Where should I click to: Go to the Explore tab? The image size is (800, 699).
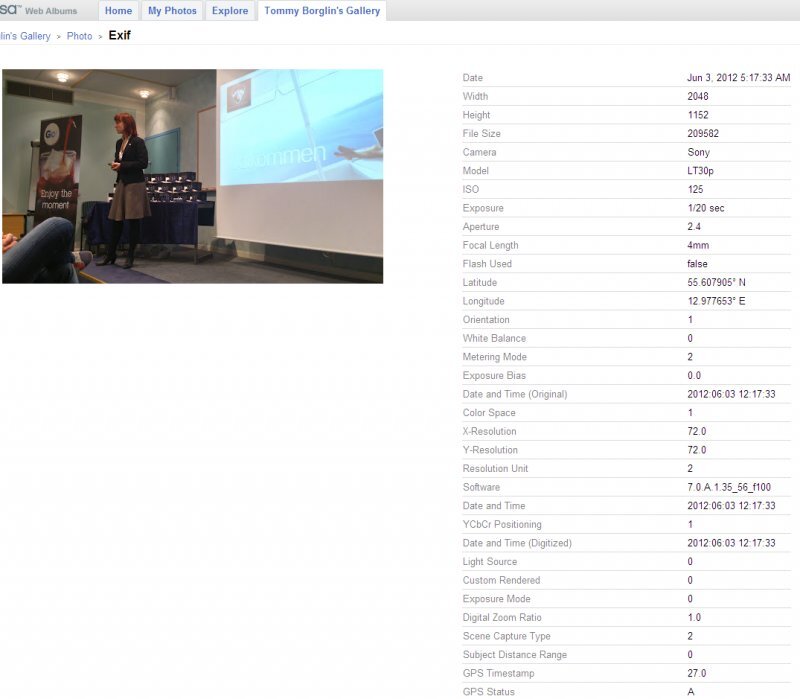230,11
